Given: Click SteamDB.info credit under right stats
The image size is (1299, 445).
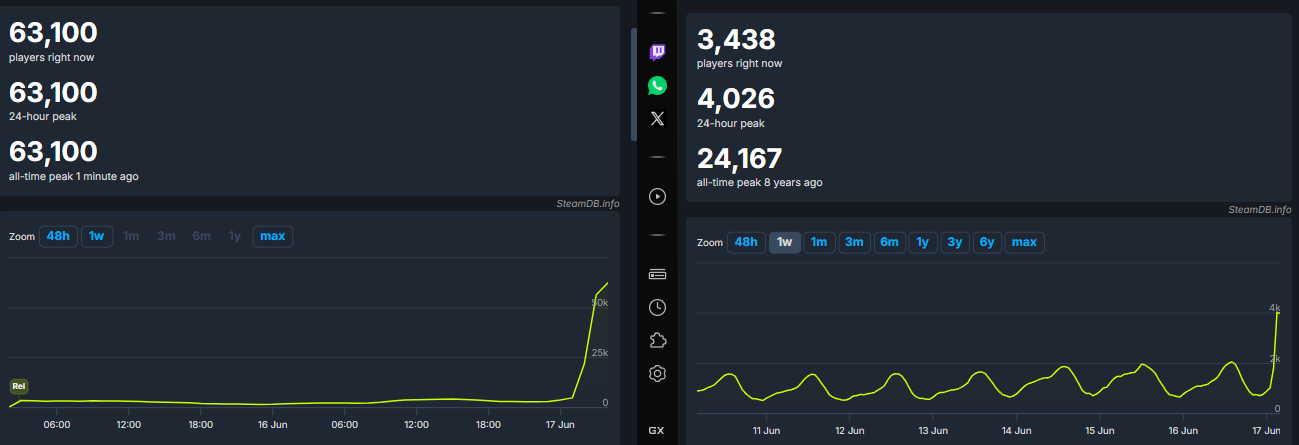Looking at the screenshot, I should click(1260, 209).
